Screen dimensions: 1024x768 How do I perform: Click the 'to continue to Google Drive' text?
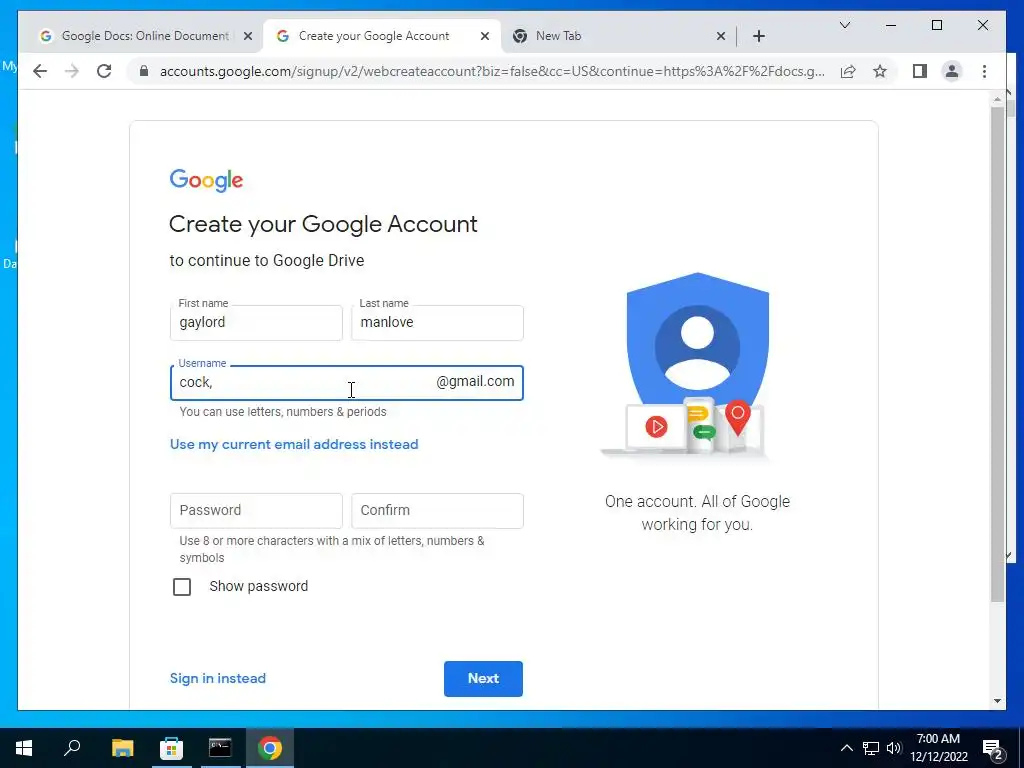click(266, 261)
